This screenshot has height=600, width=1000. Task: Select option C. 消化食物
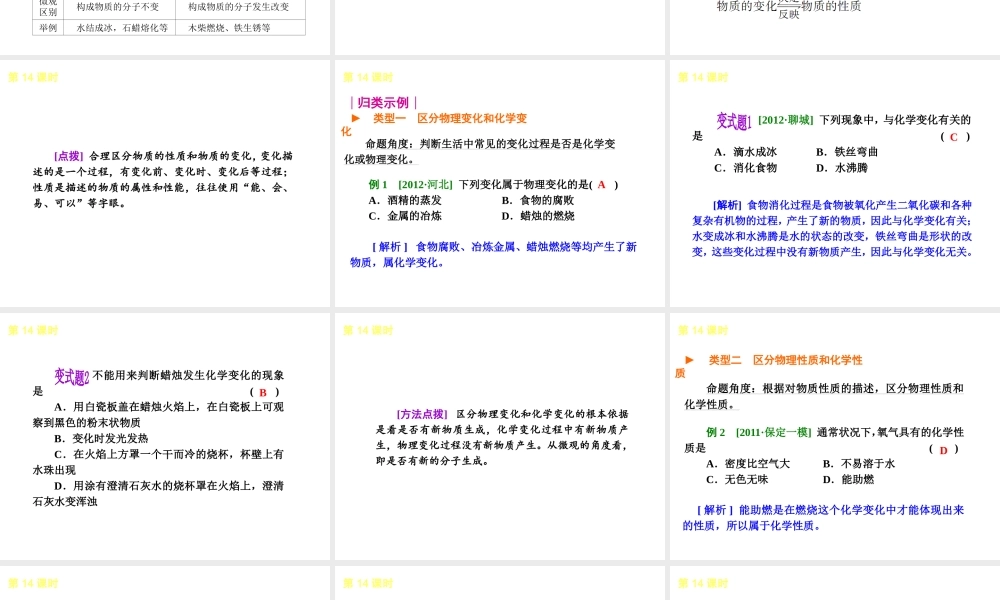coord(746,168)
